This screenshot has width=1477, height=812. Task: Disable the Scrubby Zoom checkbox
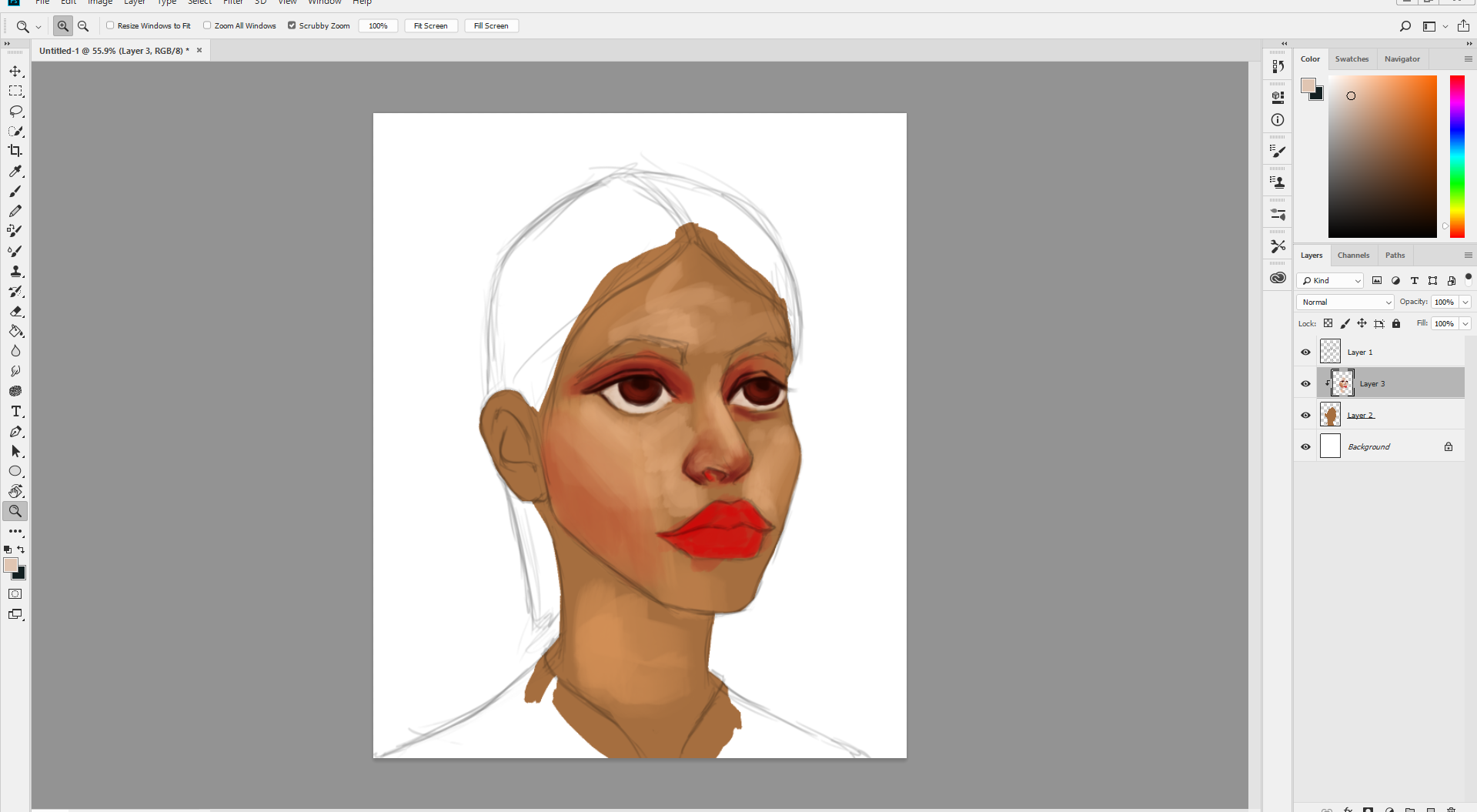tap(292, 25)
